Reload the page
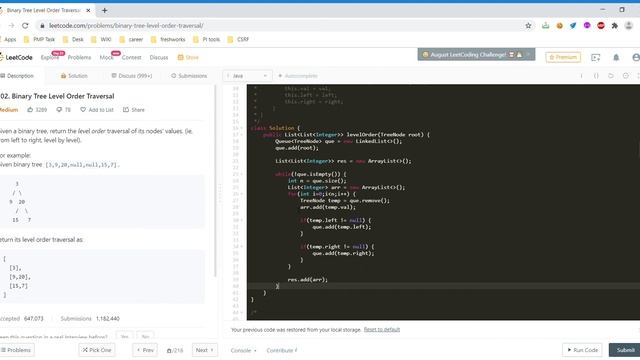This screenshot has height=360, width=640. tap(25, 26)
